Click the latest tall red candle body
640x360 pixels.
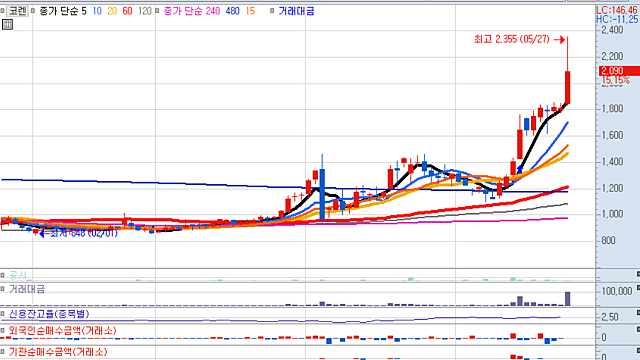click(567, 87)
